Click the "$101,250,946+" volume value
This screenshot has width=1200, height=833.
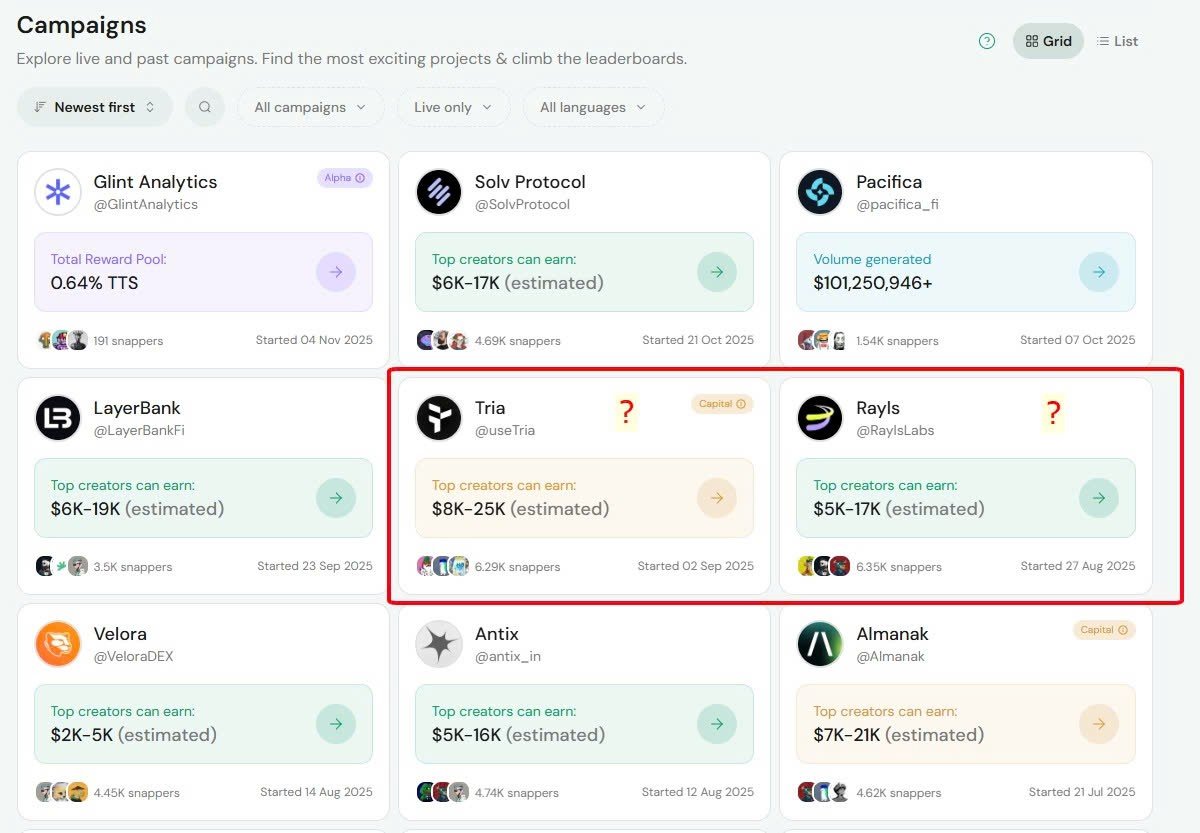[x=873, y=283]
